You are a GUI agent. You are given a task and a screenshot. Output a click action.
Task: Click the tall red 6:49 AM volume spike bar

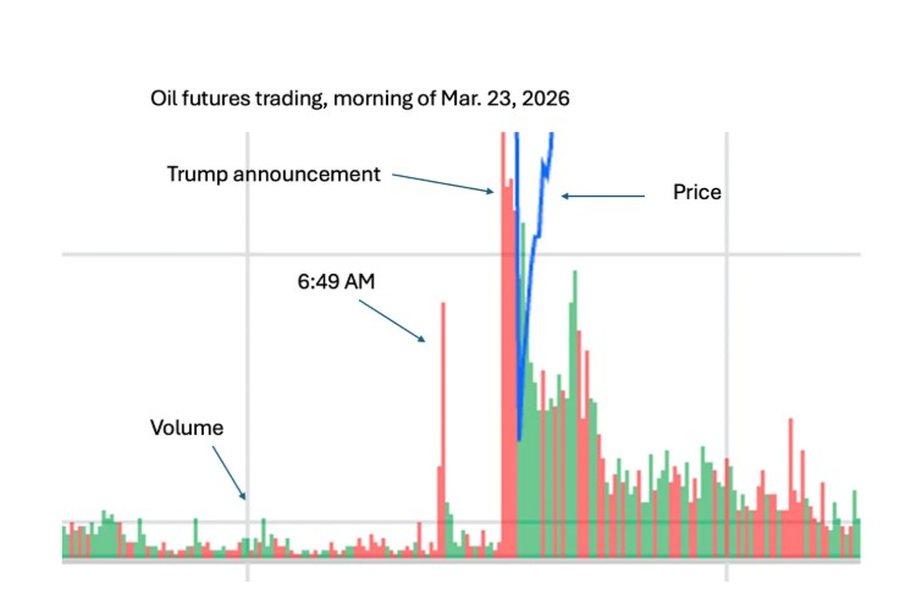tap(443, 429)
